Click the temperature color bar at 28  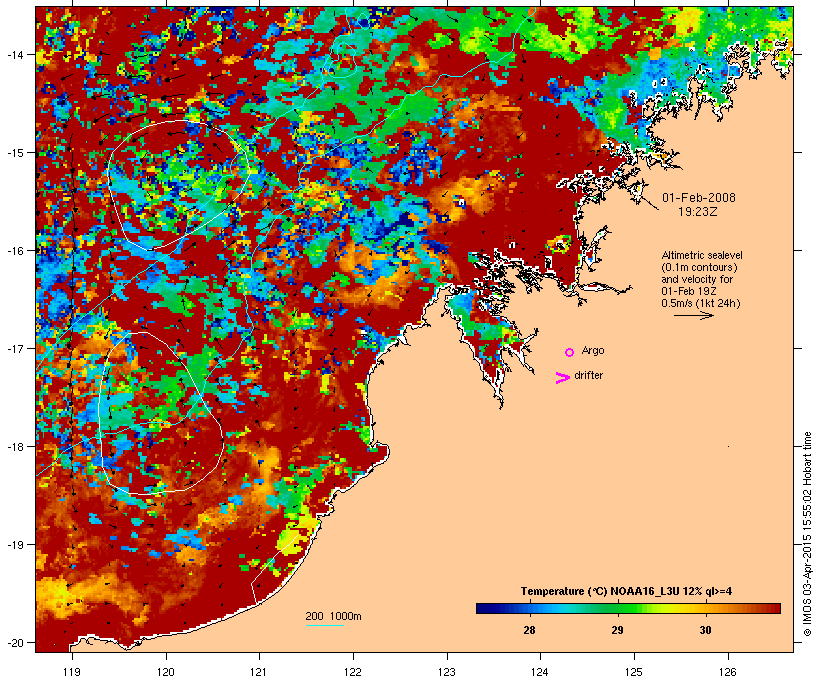529,608
